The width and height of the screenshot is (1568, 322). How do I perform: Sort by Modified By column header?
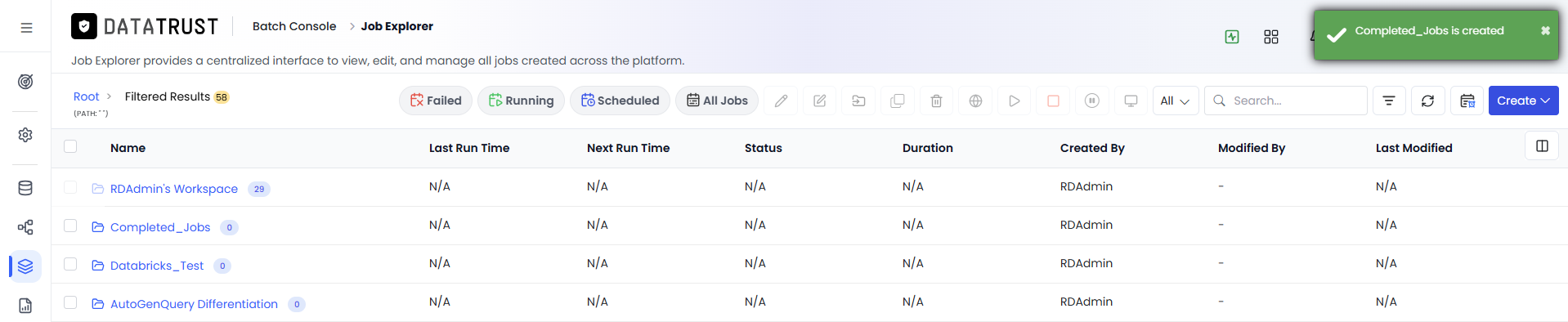point(1252,148)
